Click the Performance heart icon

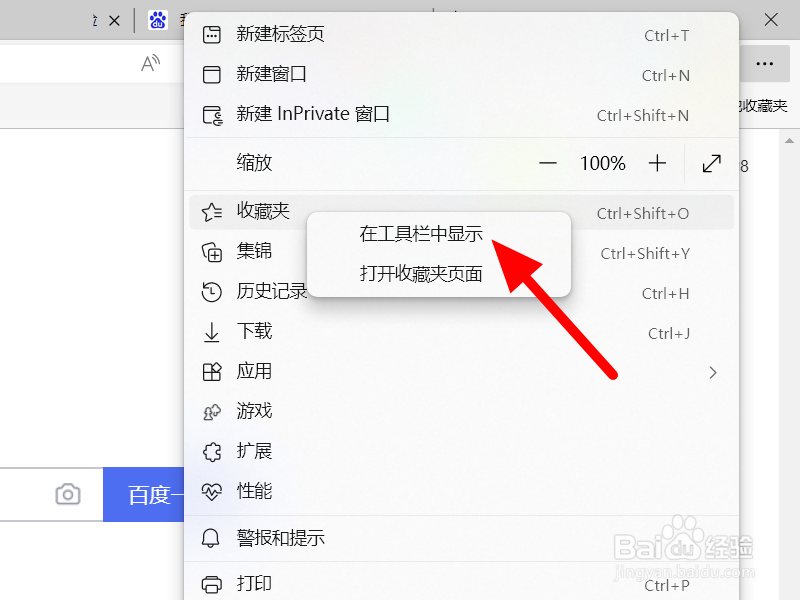pyautogui.click(x=212, y=492)
